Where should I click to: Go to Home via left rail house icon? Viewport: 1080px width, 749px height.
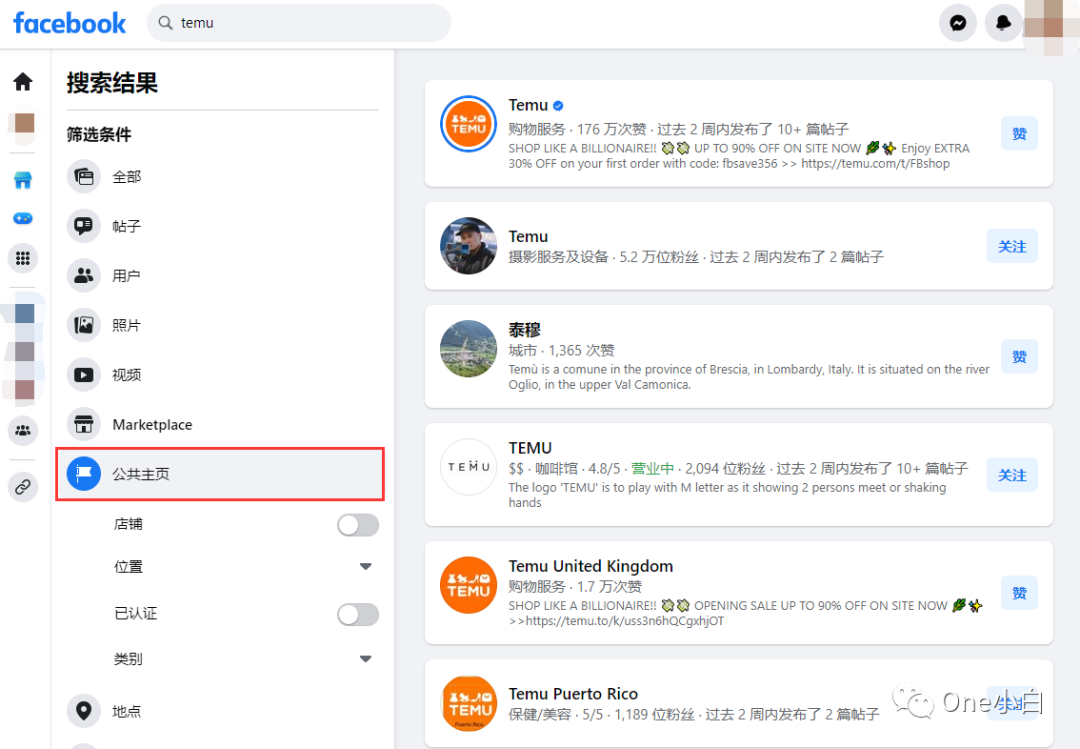coord(23,81)
